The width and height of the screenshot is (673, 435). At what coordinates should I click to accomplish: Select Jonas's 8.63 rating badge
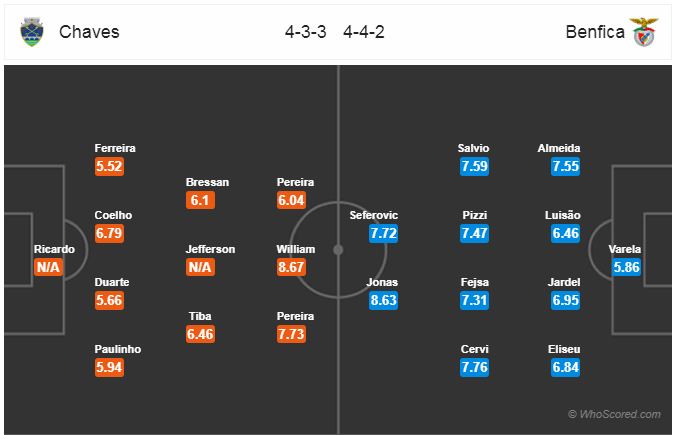point(383,300)
